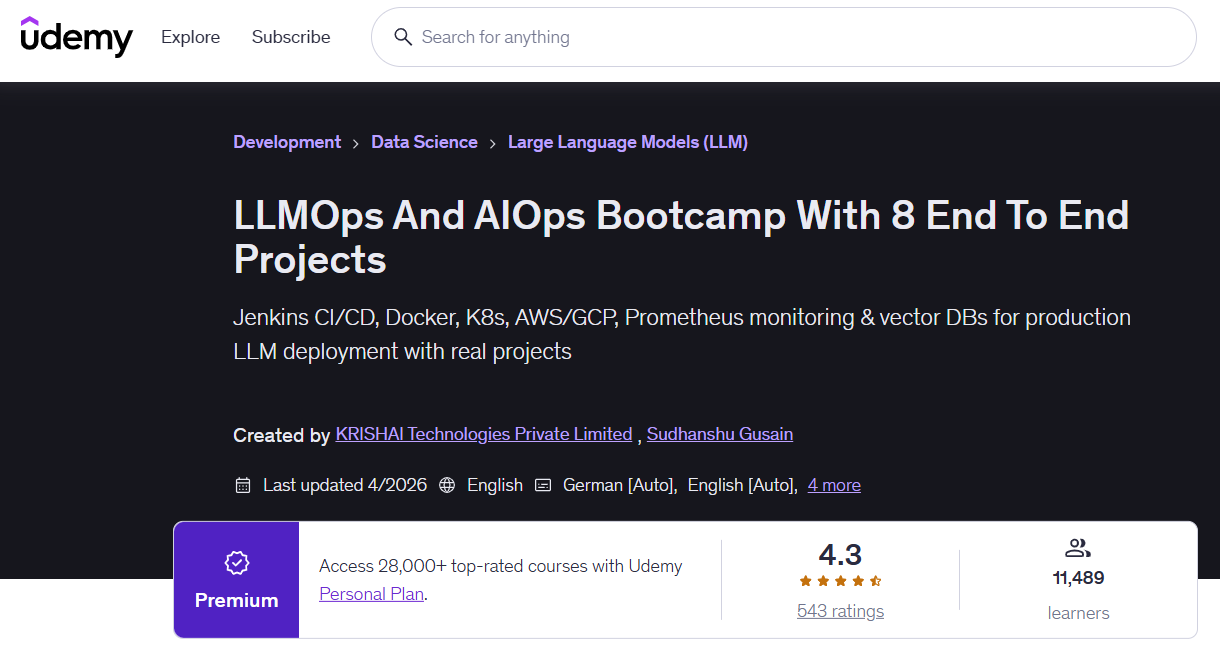The width and height of the screenshot is (1220, 671).
Task: Click the Created by label
Action: pos(281,435)
